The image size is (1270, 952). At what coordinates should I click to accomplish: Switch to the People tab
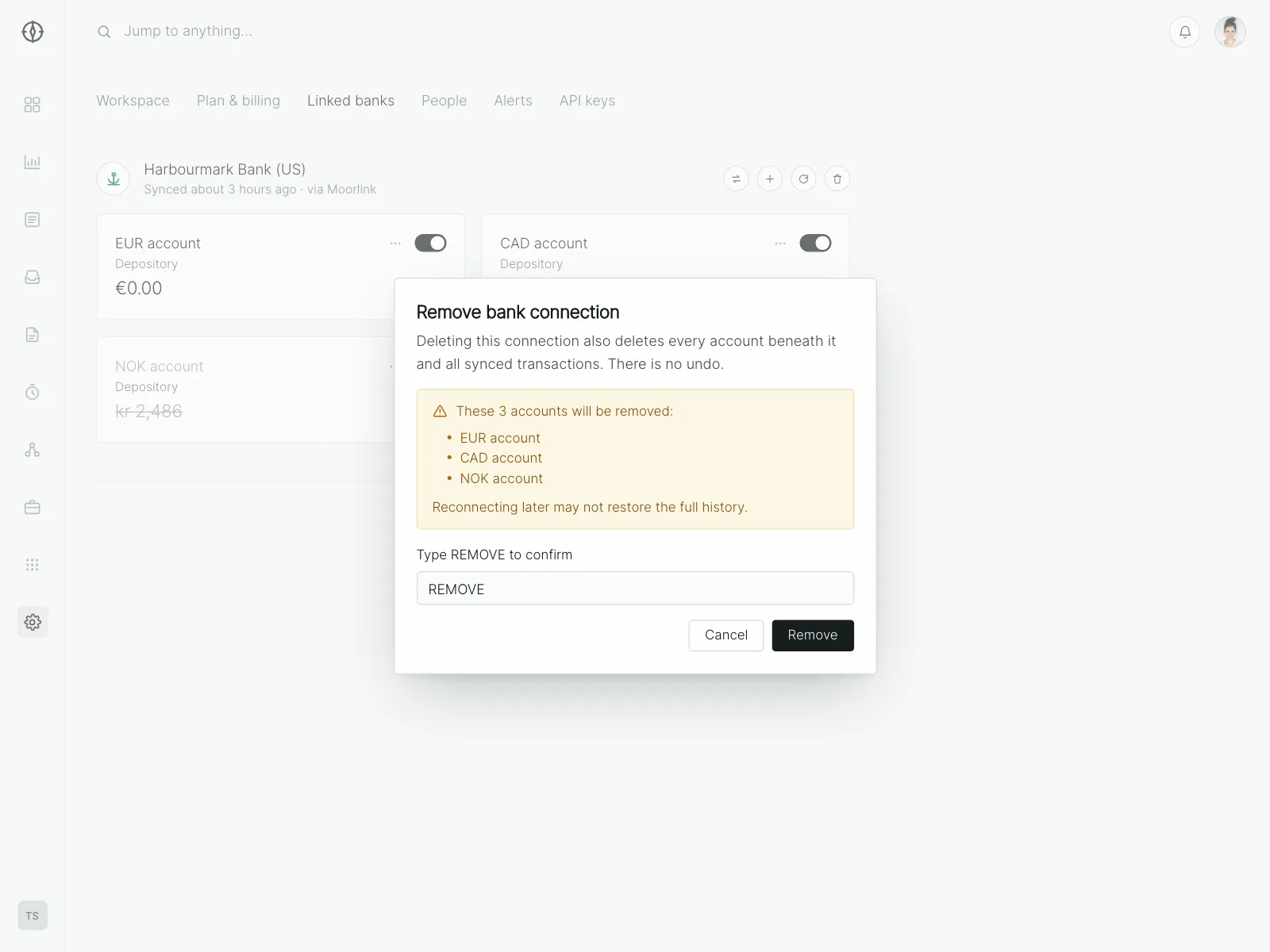coord(444,101)
